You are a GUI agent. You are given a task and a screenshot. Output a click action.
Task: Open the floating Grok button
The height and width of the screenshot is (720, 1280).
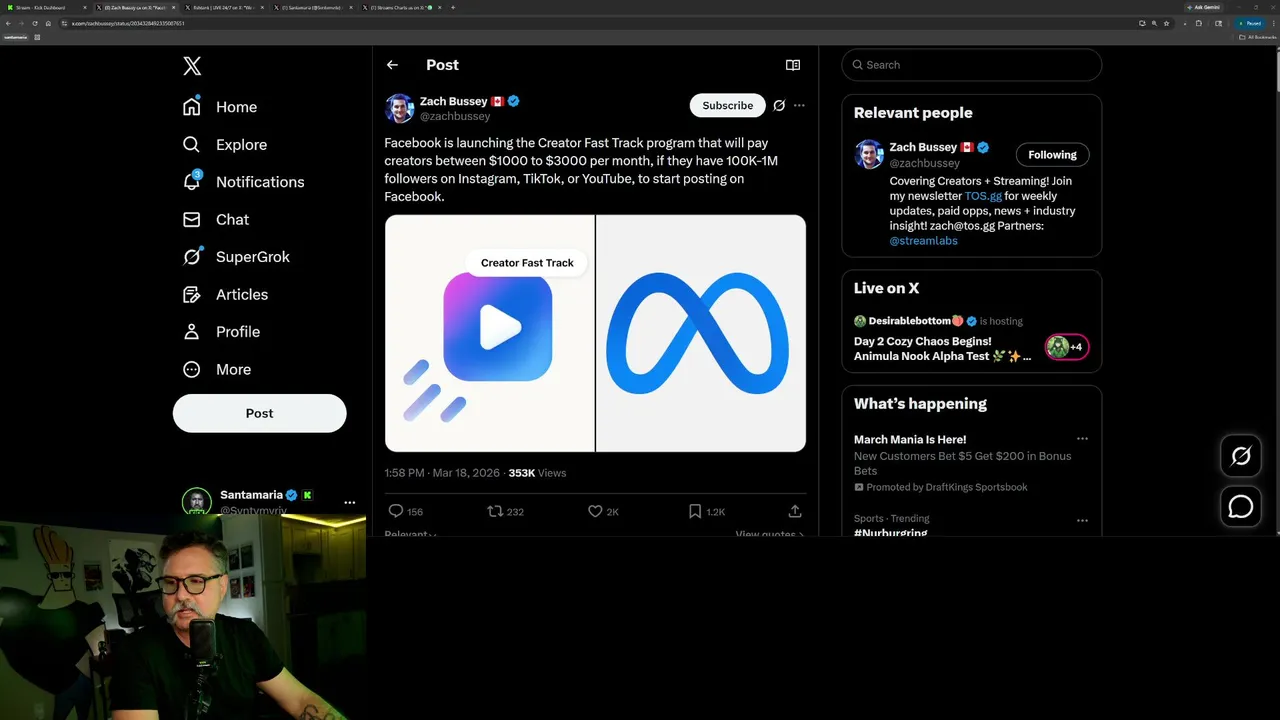pyautogui.click(x=1241, y=456)
